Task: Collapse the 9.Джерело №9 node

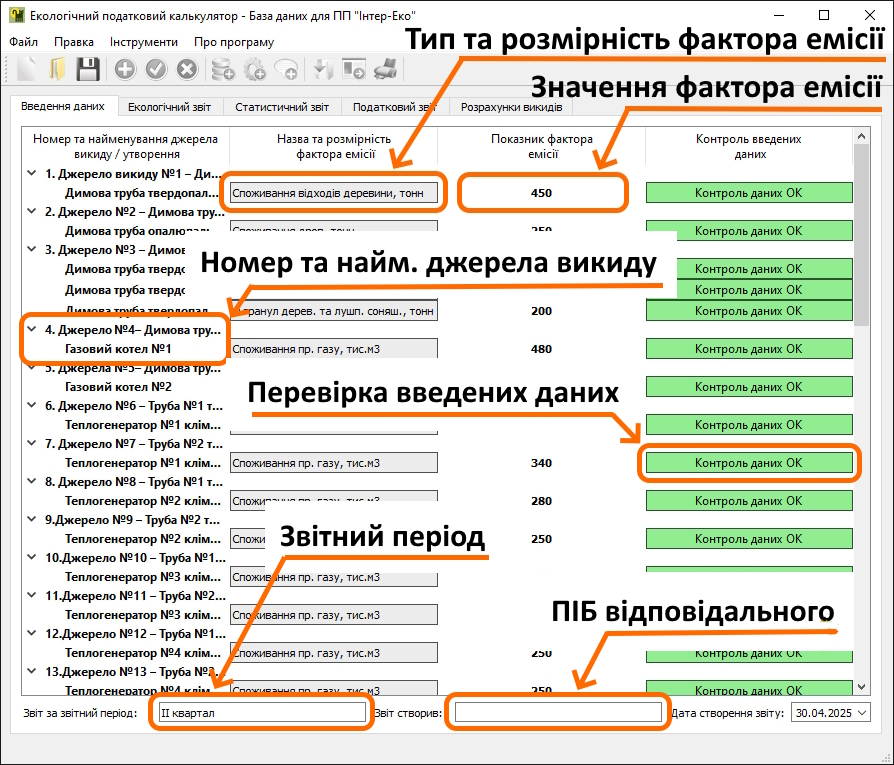Action: coord(32,519)
